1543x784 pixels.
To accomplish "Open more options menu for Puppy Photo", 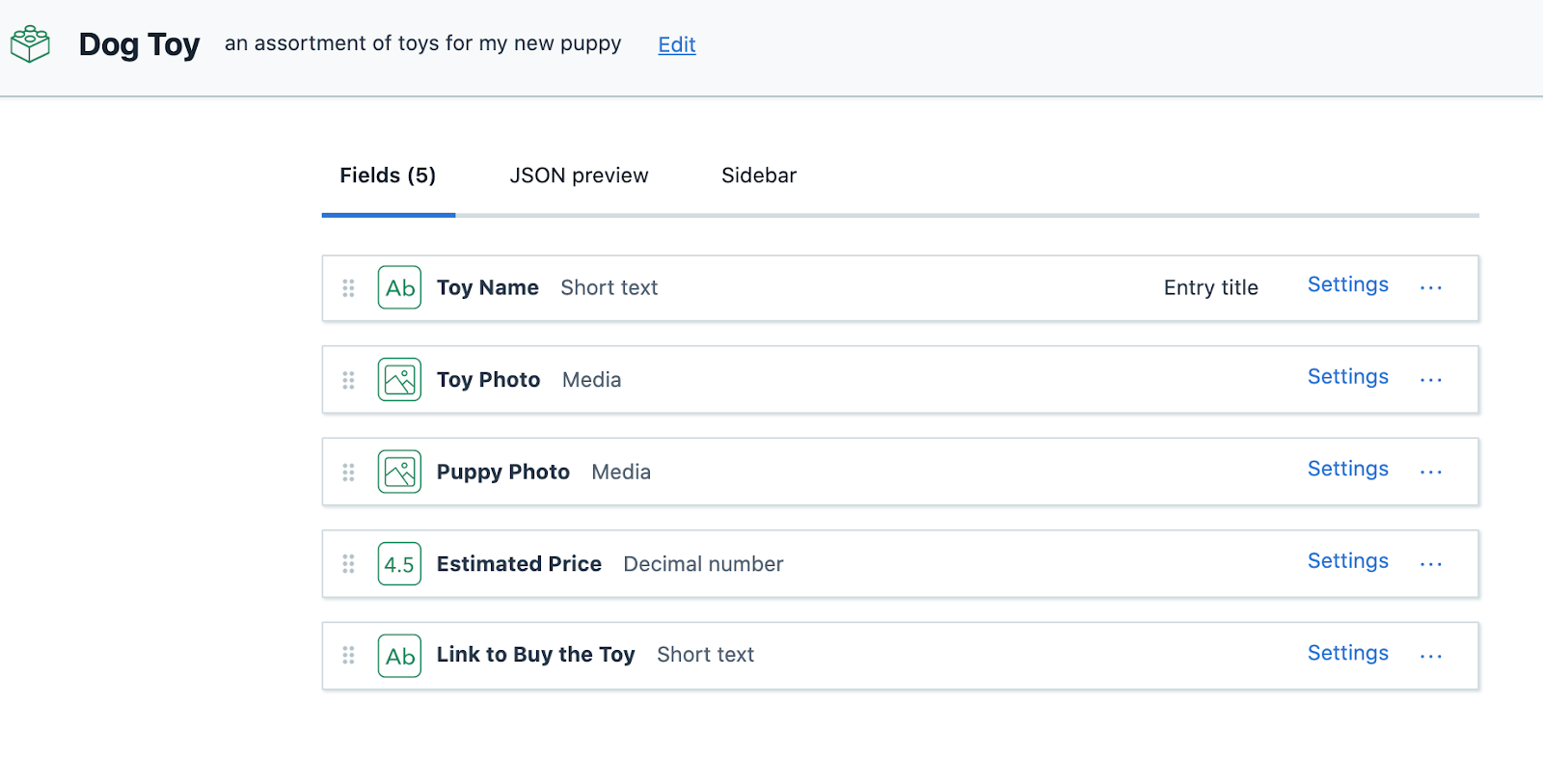I will [1431, 472].
